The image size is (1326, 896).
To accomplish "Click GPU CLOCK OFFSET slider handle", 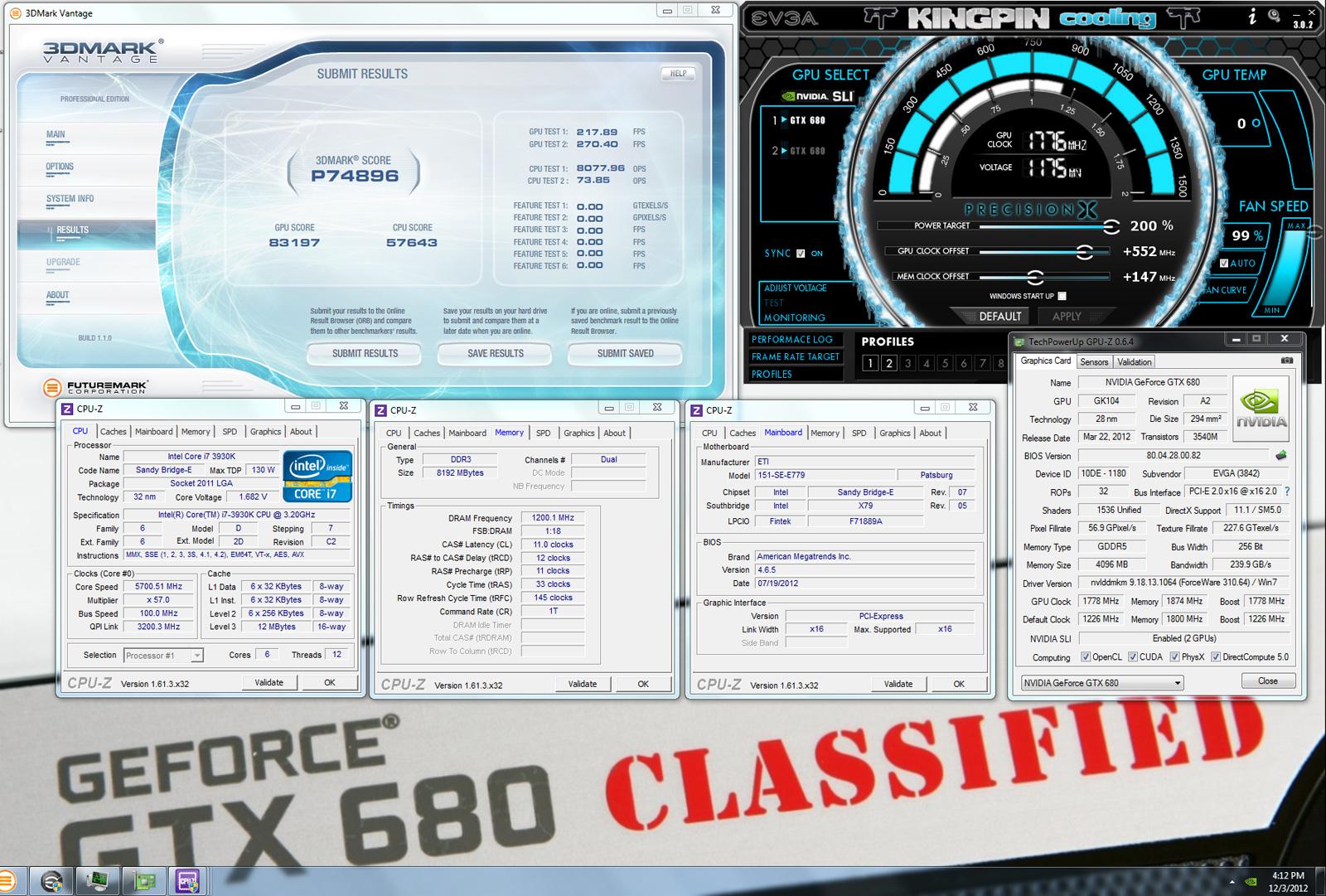I will coord(1084,251).
